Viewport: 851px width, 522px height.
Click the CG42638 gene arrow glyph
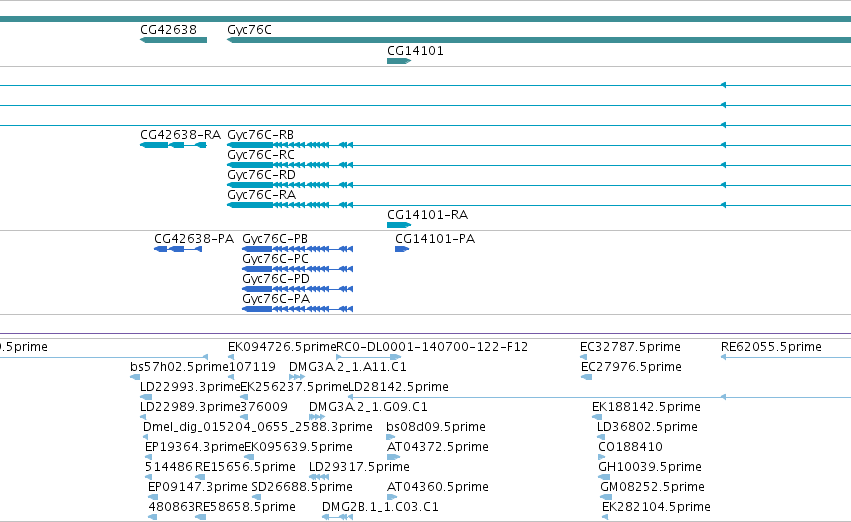[x=173, y=40]
